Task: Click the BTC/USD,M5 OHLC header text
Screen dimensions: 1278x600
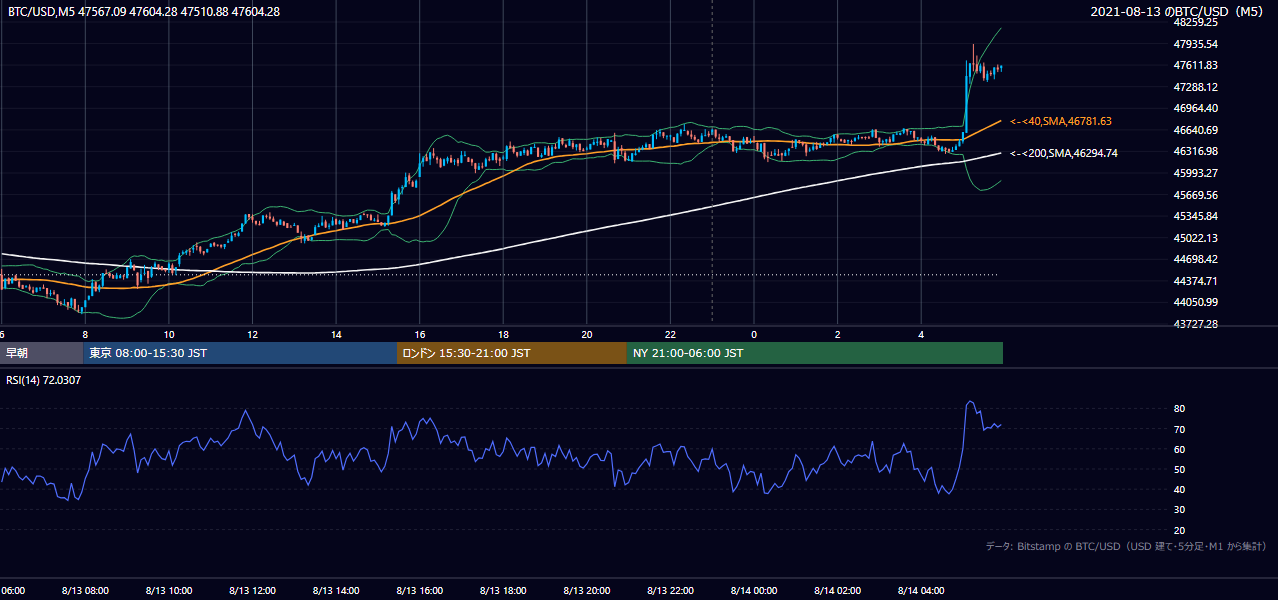Action: click(144, 12)
